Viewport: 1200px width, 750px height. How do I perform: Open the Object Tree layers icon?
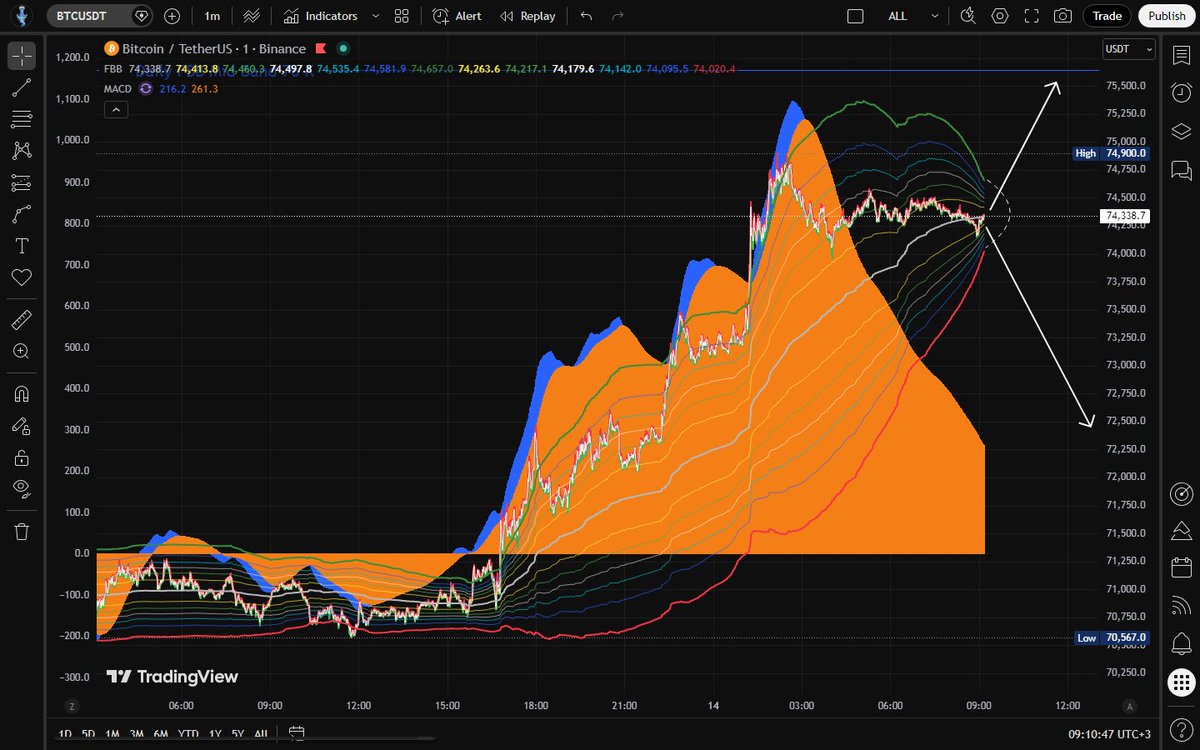[x=1180, y=132]
